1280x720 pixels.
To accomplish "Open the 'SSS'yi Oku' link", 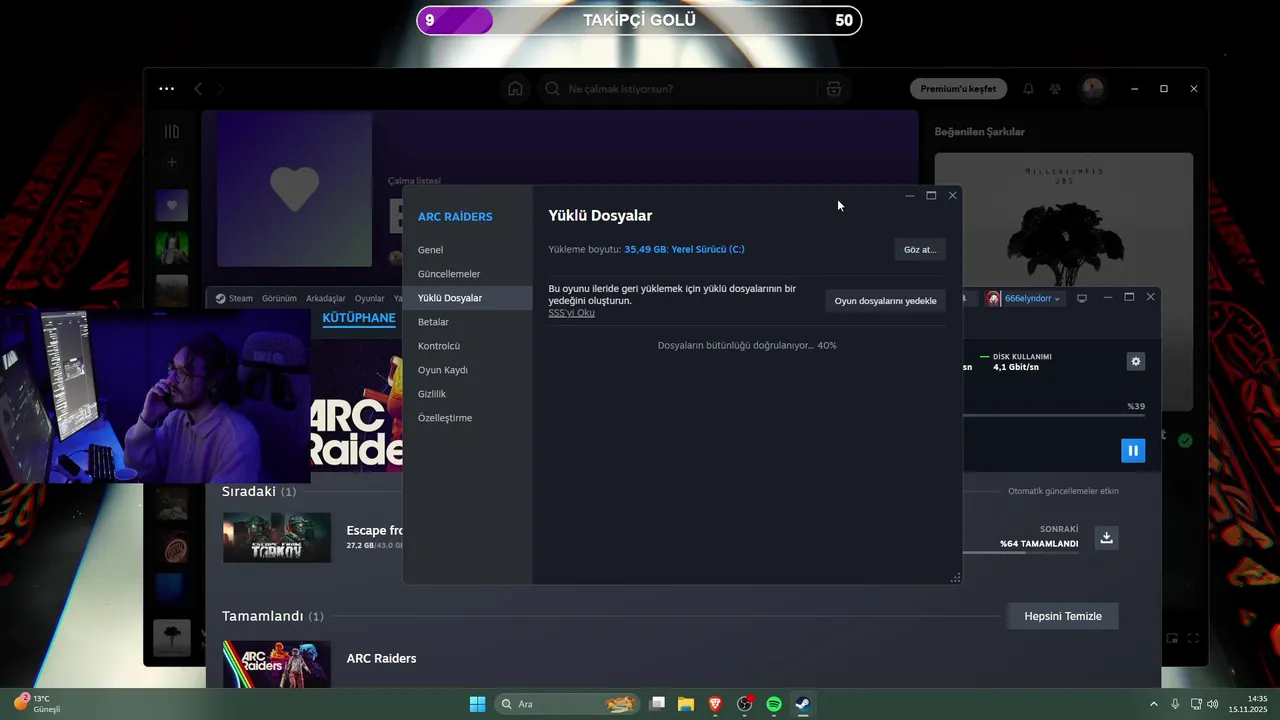I will pos(572,312).
